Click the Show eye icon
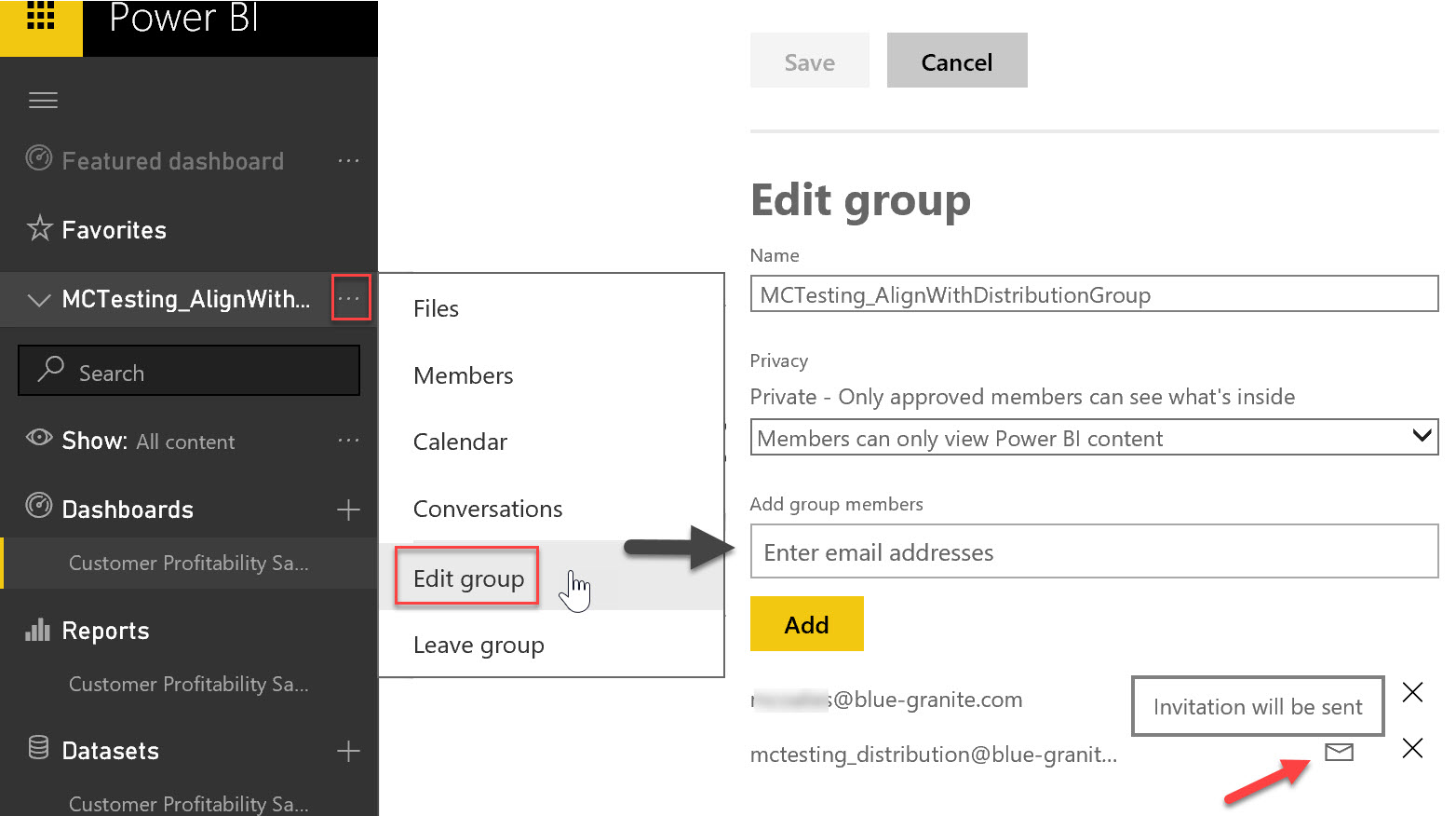This screenshot has height=816, width=1456. point(39,438)
